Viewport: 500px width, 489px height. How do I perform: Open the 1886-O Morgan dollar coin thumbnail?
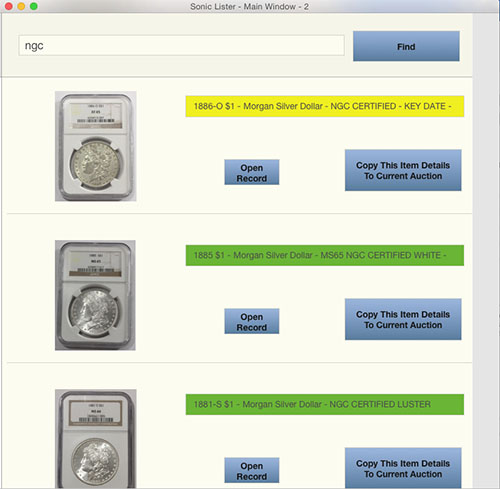96,146
